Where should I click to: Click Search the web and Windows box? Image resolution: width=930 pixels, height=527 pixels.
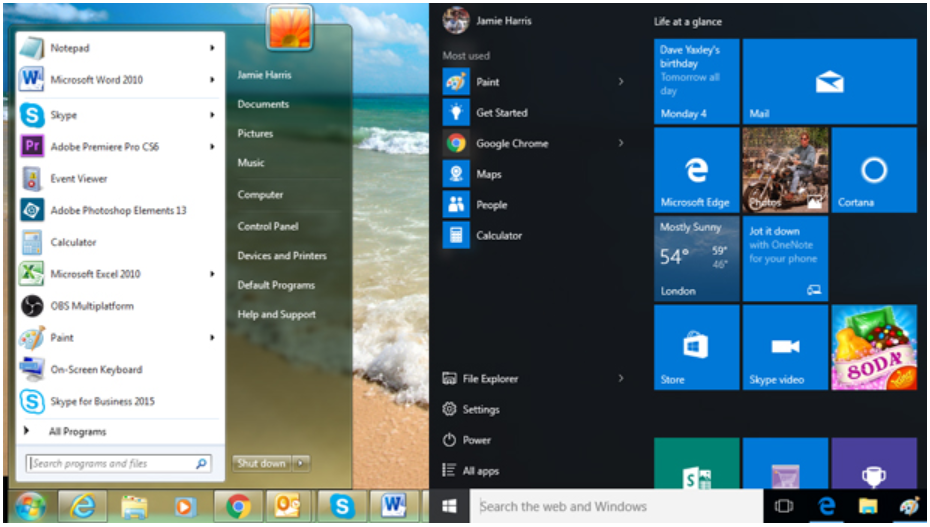[x=616, y=506]
